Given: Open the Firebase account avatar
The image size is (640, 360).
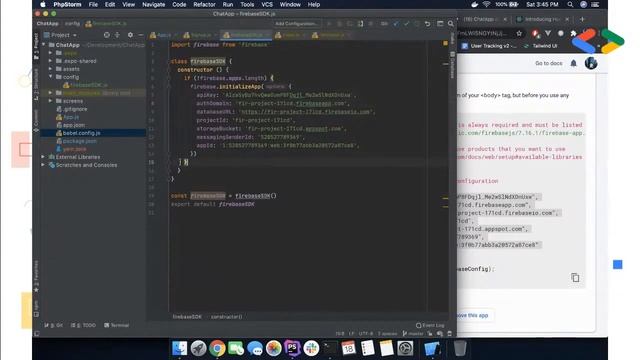Looking at the screenshot, I should (591, 63).
